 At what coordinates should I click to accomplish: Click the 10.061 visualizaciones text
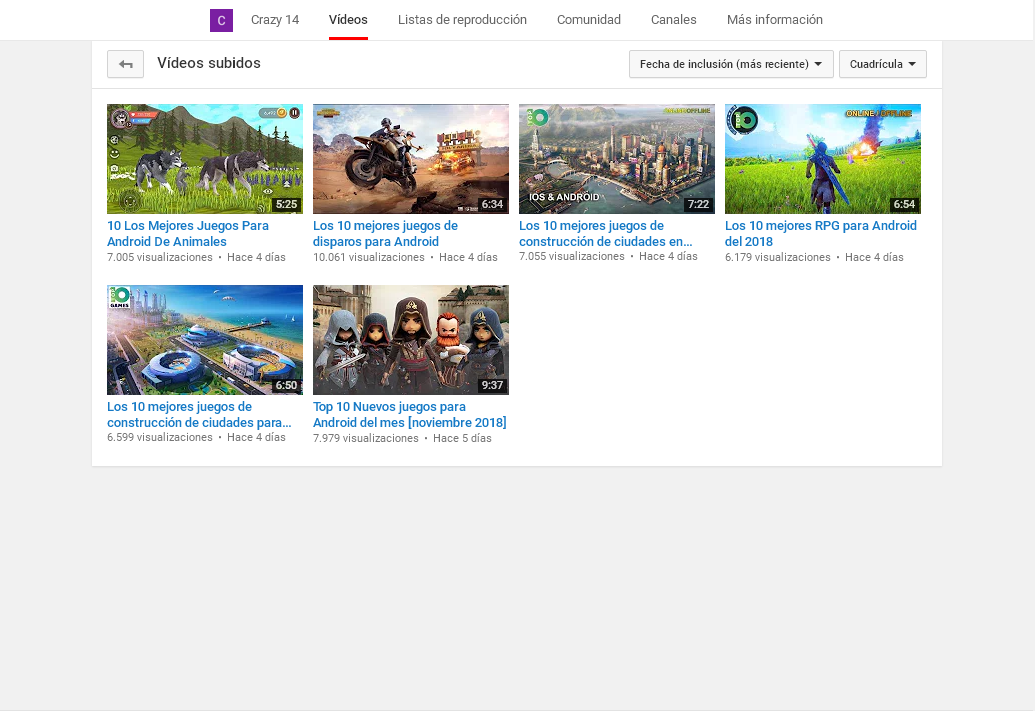368,257
